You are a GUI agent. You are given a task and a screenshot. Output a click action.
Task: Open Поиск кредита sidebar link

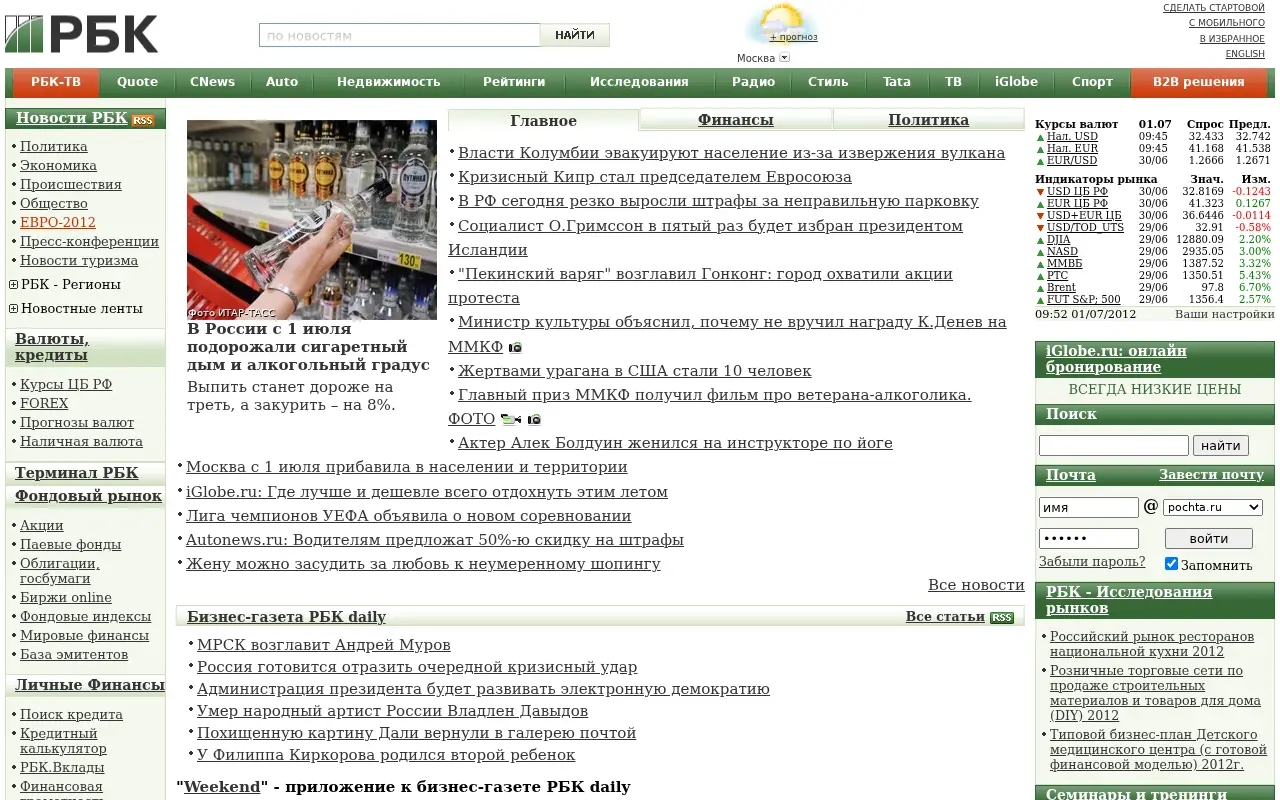click(x=72, y=715)
